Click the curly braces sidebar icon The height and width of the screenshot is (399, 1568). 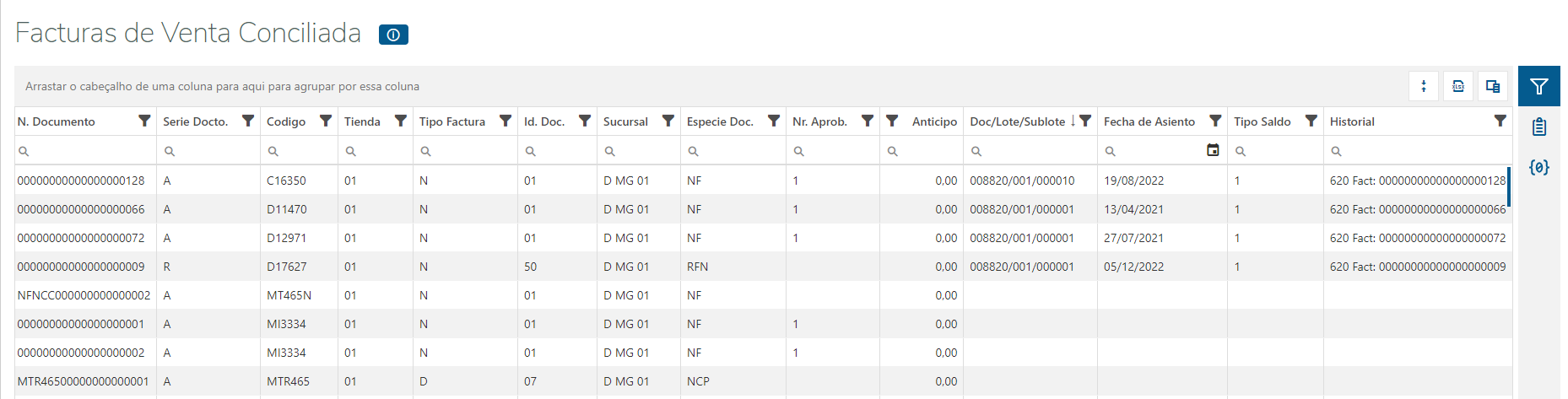coord(1538,167)
